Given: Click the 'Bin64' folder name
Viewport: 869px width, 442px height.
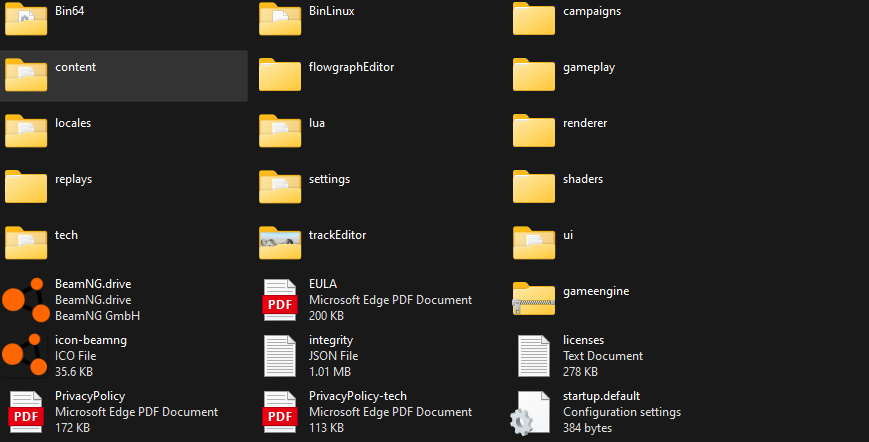Looking at the screenshot, I should (x=69, y=11).
